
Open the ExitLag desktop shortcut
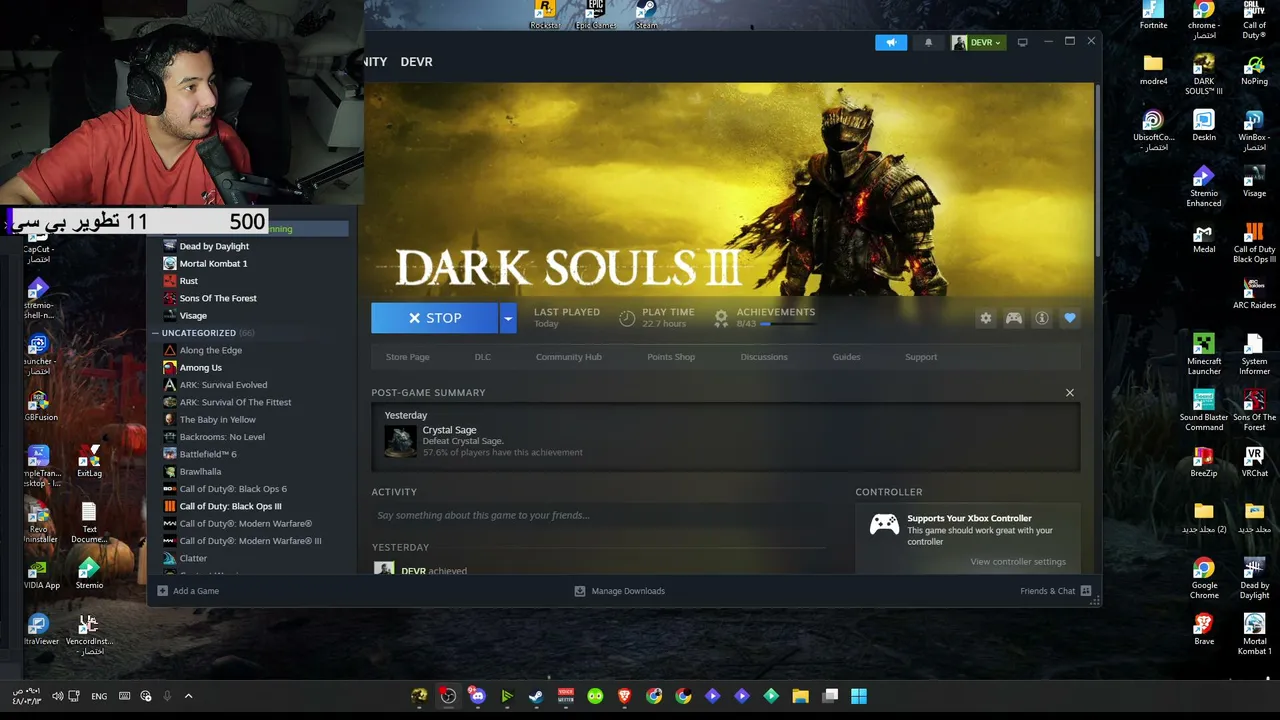tap(89, 462)
